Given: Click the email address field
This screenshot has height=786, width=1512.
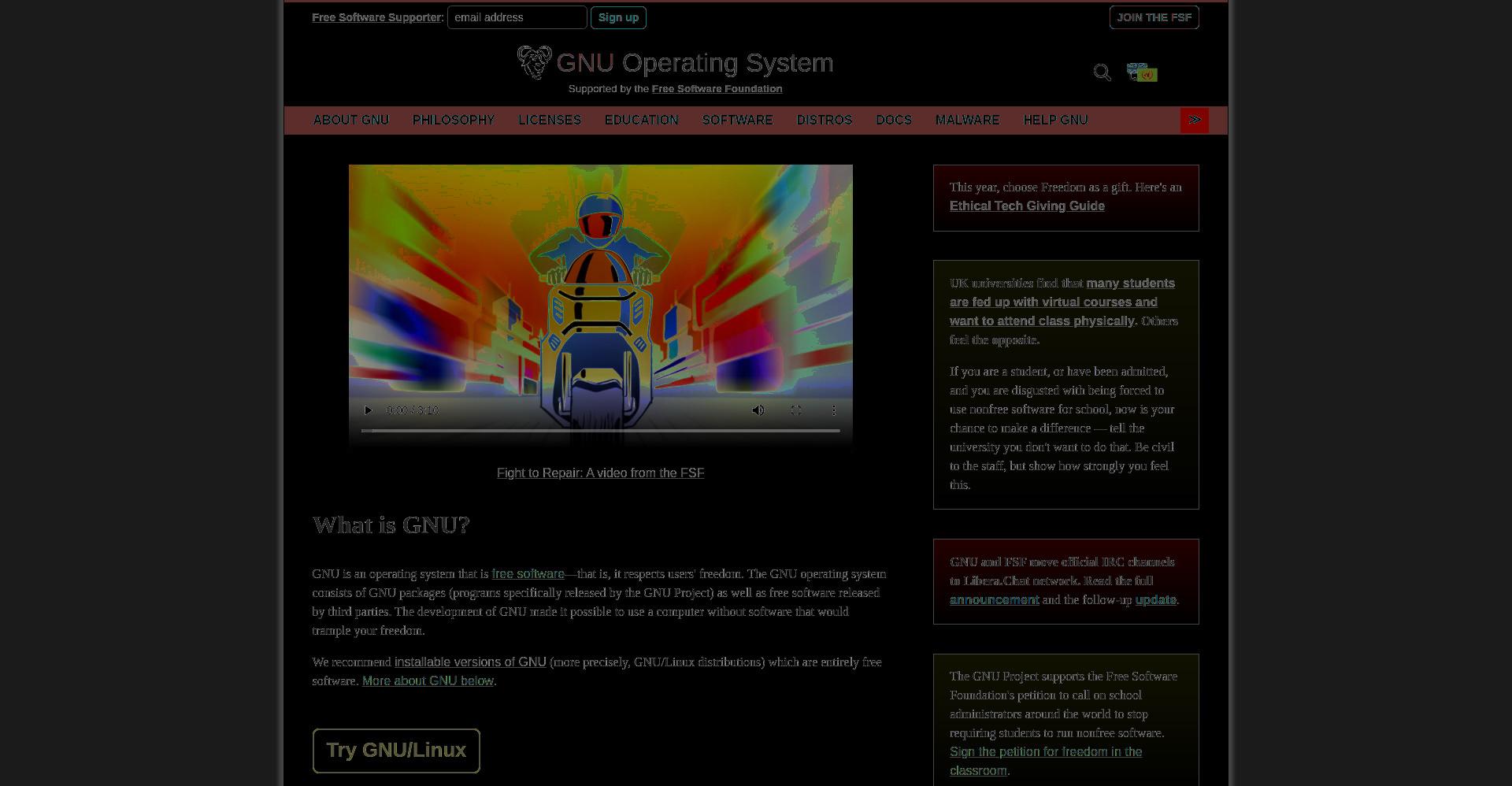Looking at the screenshot, I should pos(517,17).
